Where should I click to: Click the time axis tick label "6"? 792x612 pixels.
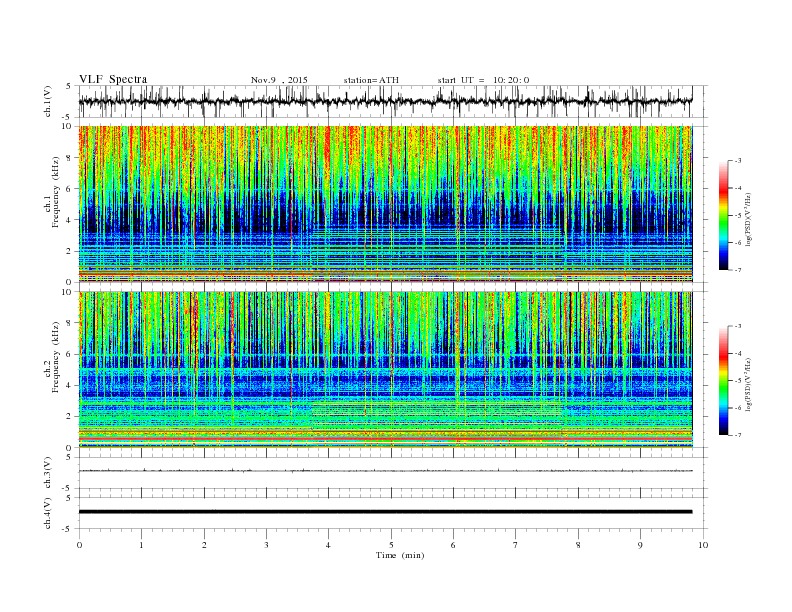tap(453, 545)
